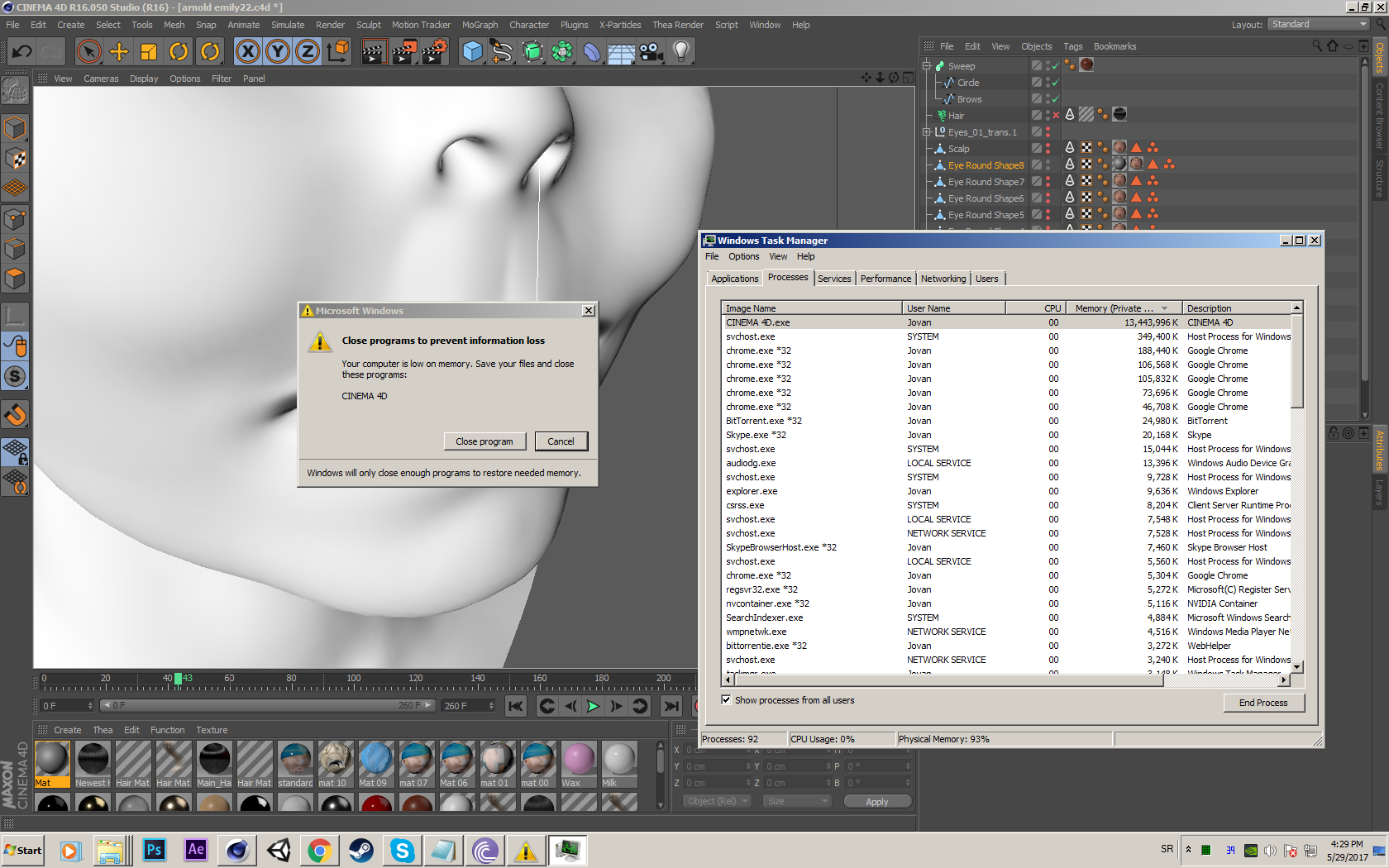
Task: Go to start of animation
Action: 516,706
